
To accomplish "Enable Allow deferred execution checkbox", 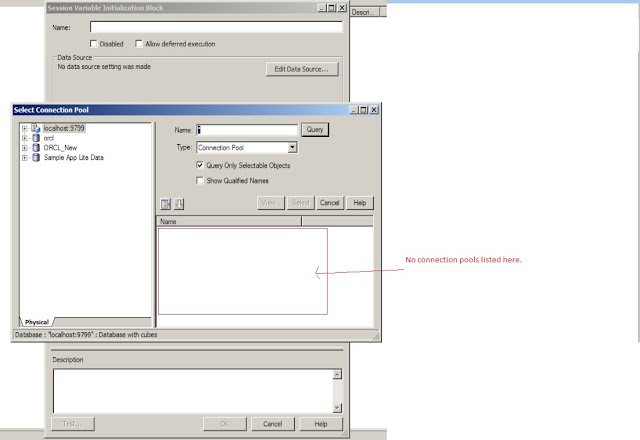I will click(139, 44).
